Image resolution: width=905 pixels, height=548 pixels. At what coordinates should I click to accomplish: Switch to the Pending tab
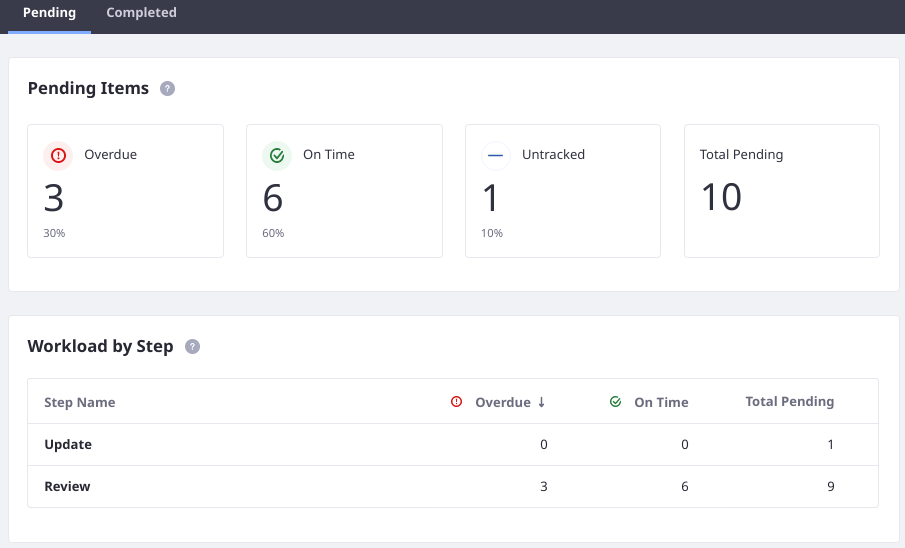(50, 13)
